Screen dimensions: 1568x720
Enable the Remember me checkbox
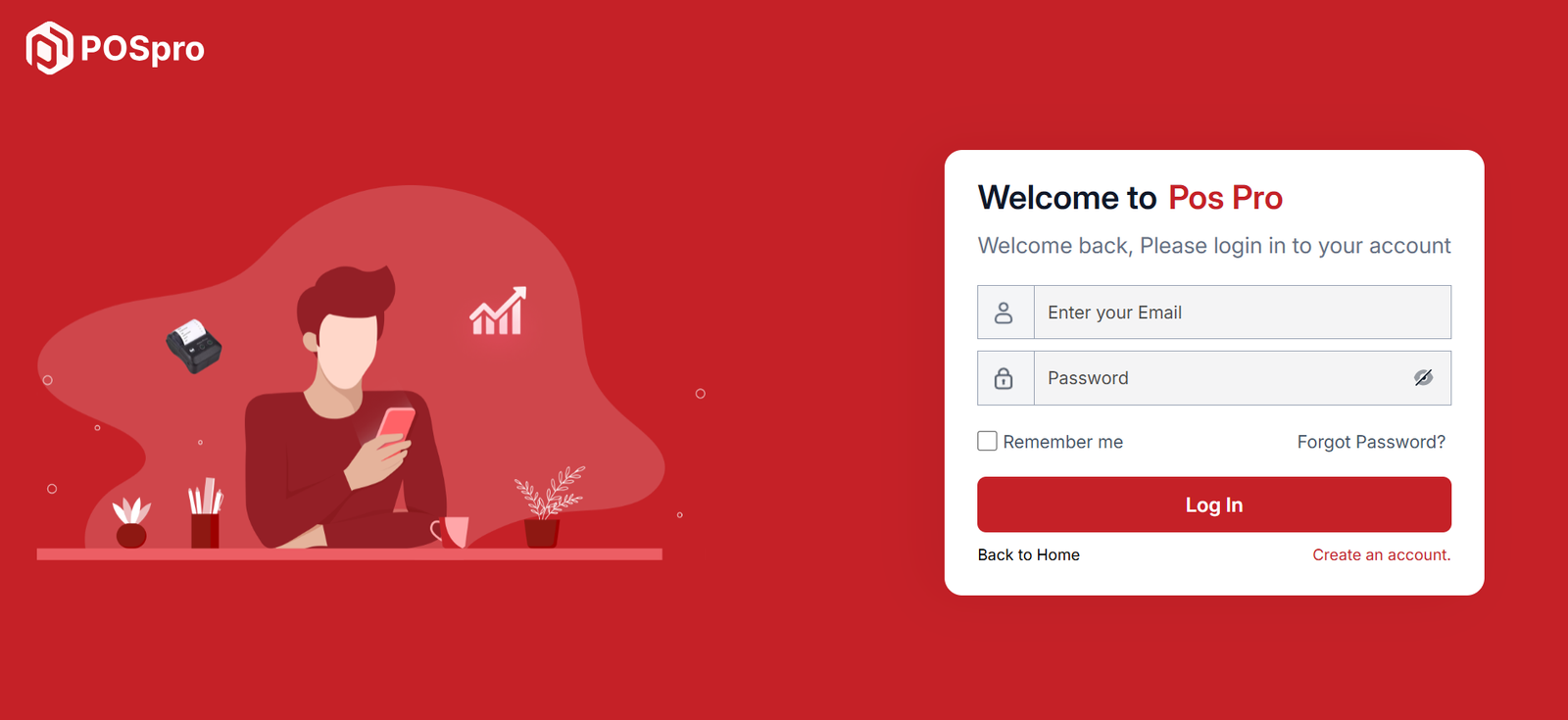[987, 441]
